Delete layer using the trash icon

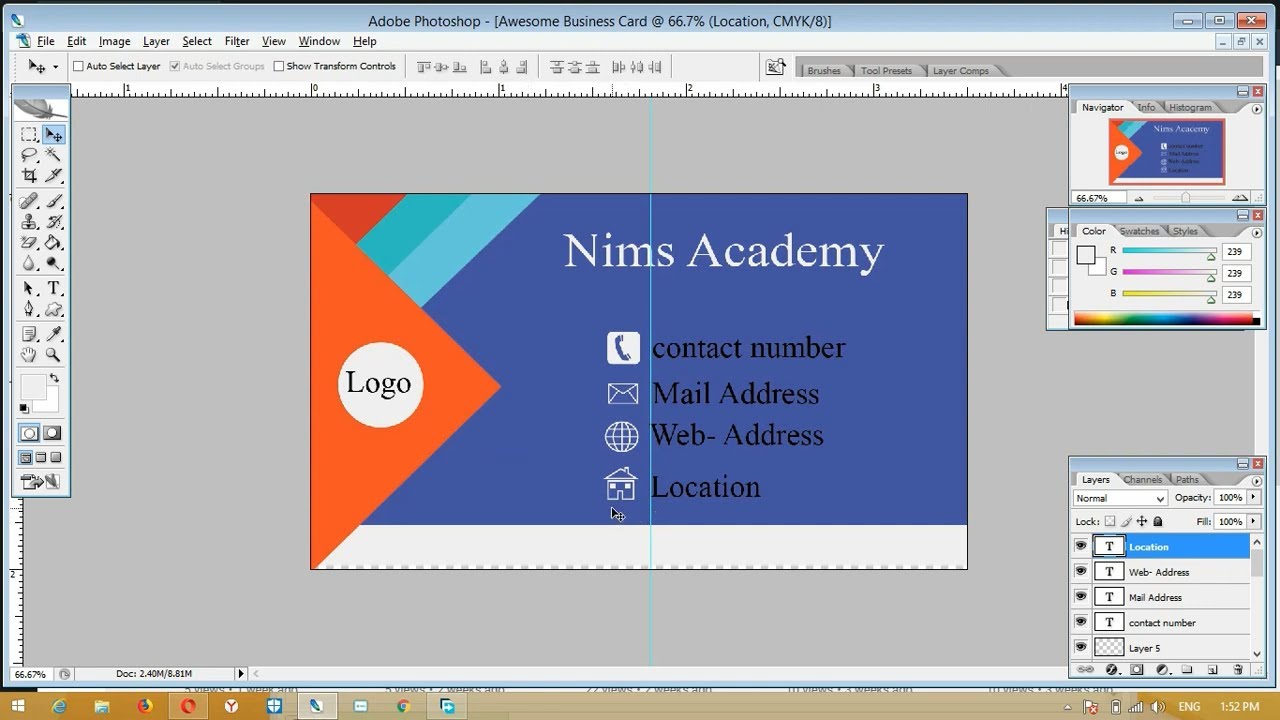1238,670
